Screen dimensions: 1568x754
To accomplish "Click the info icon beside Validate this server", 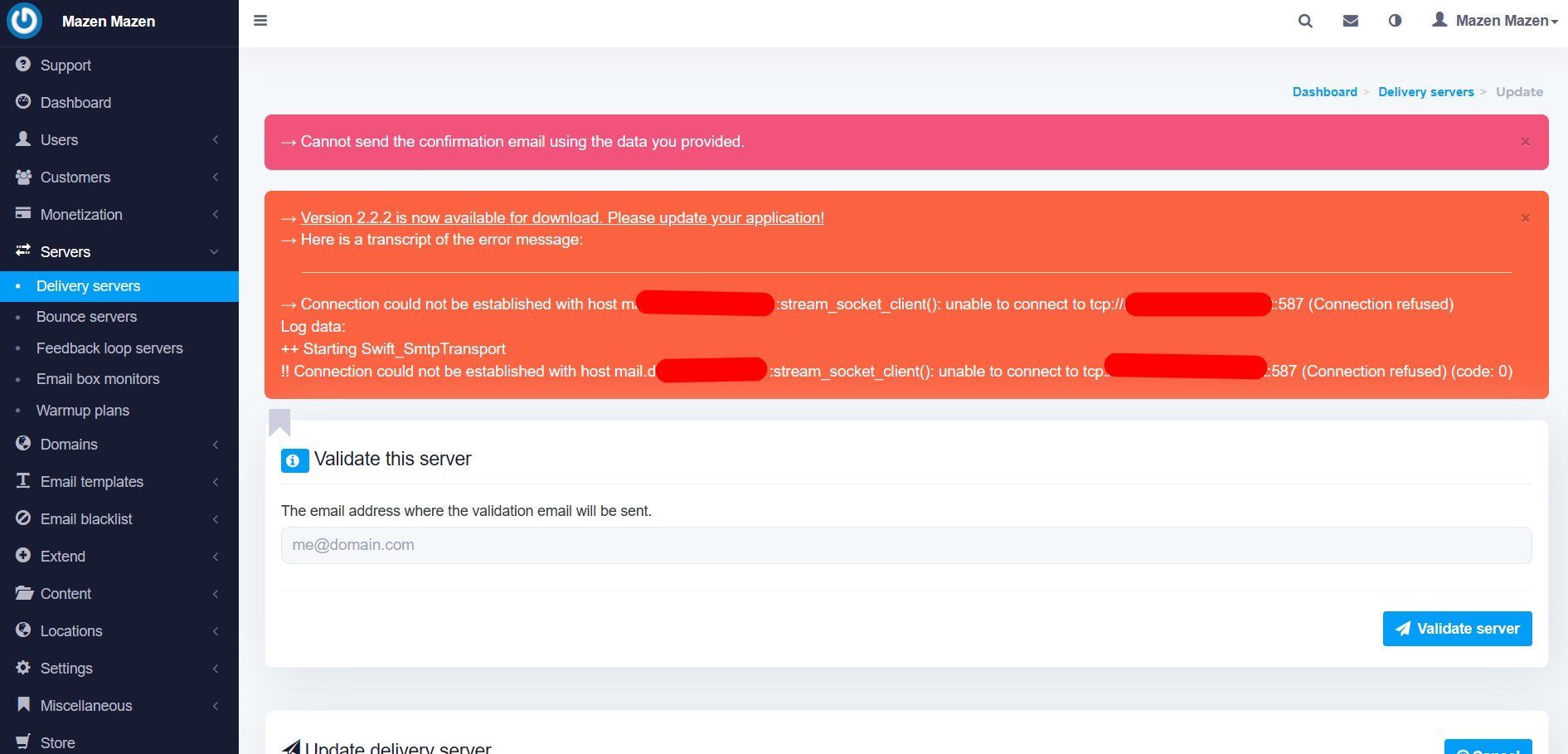I will pos(294,460).
